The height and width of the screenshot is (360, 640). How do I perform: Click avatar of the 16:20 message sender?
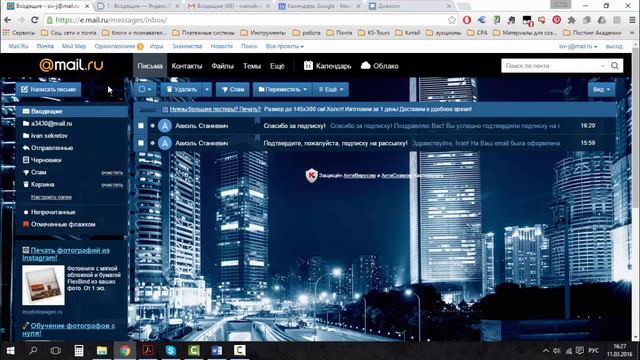165,126
